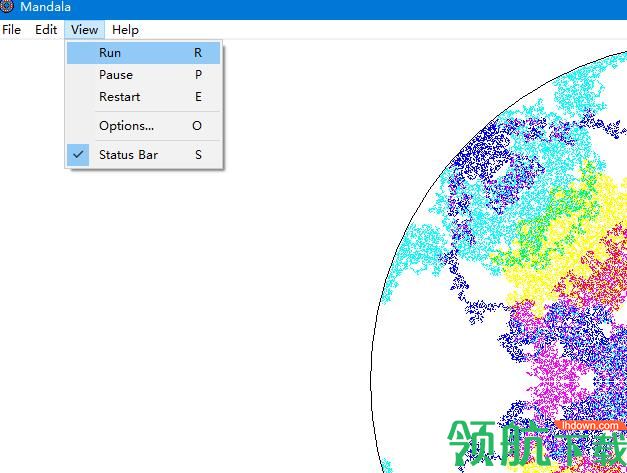Select Pause in the View menu
627x473 pixels.
144,75
